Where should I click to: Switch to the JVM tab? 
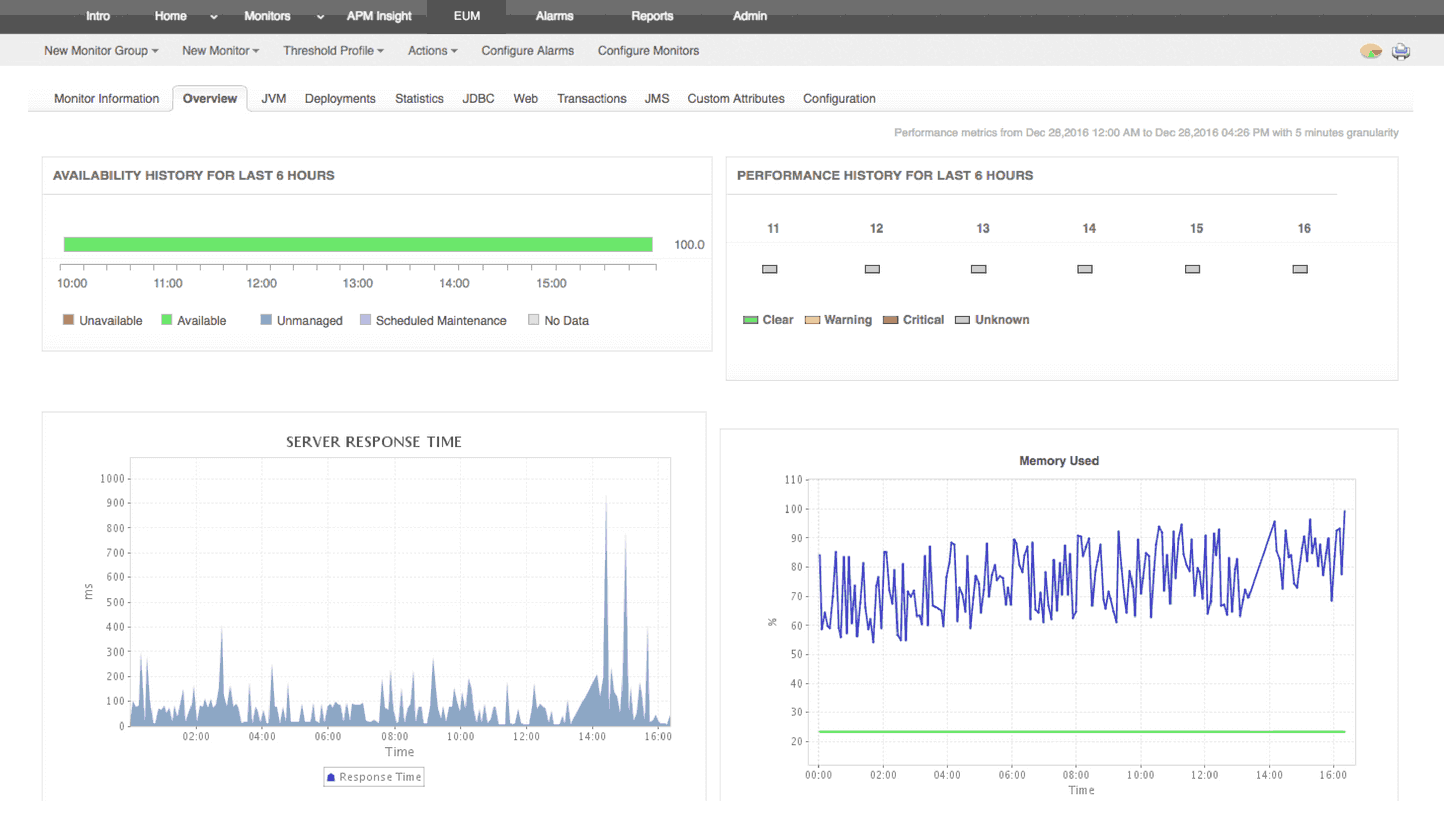coord(272,98)
